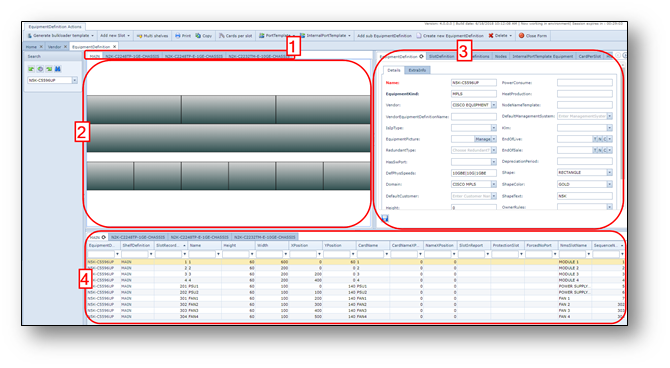
Task: Click the Close Form button
Action: pos(533,36)
